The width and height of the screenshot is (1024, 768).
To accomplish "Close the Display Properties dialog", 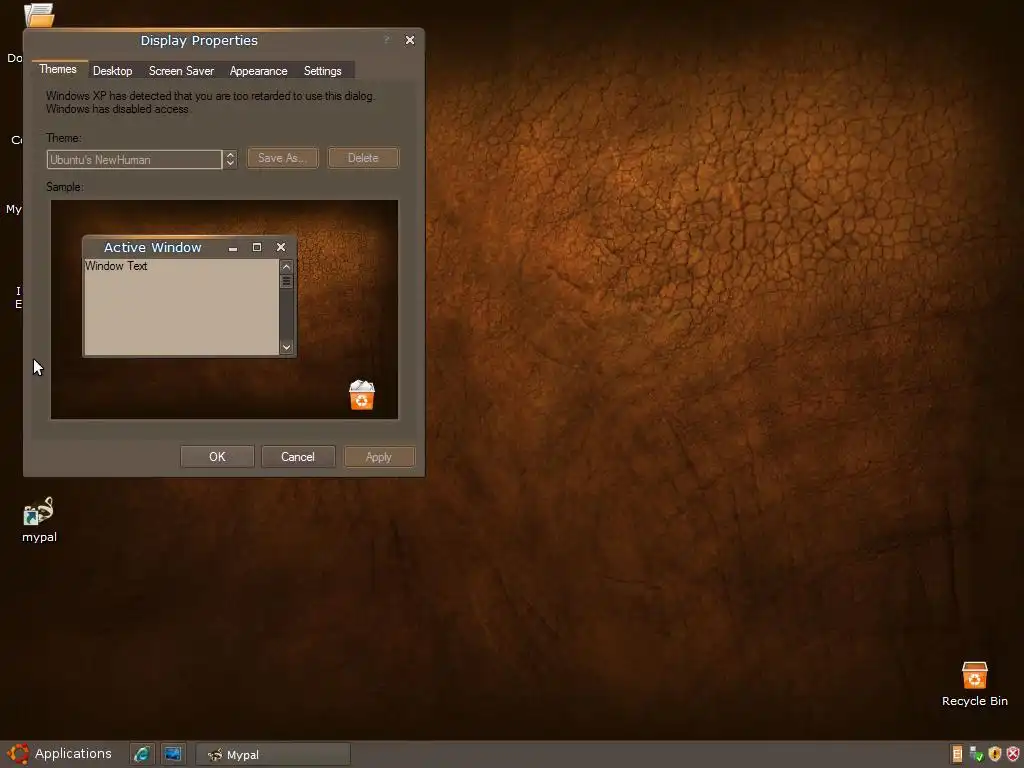I will 410,40.
